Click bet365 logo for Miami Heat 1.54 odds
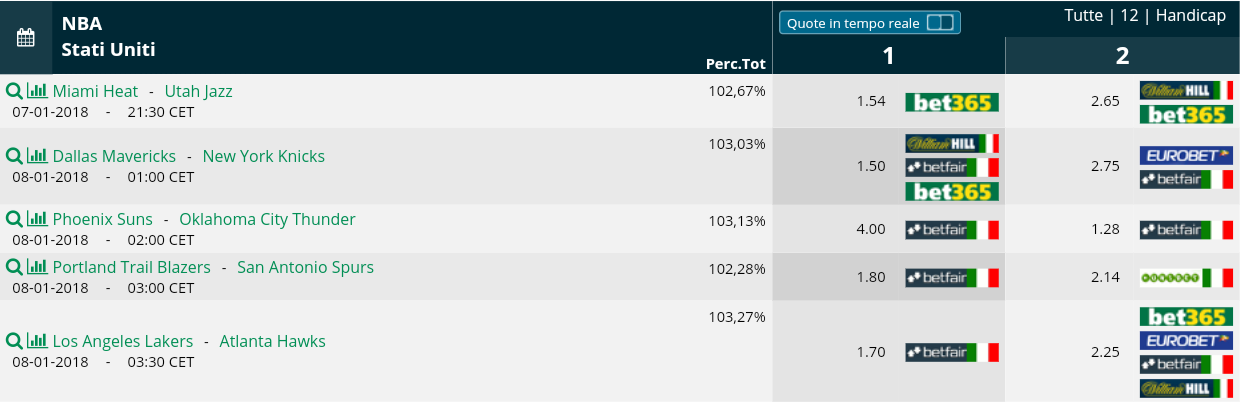This screenshot has height=405, width=1245. pos(952,102)
